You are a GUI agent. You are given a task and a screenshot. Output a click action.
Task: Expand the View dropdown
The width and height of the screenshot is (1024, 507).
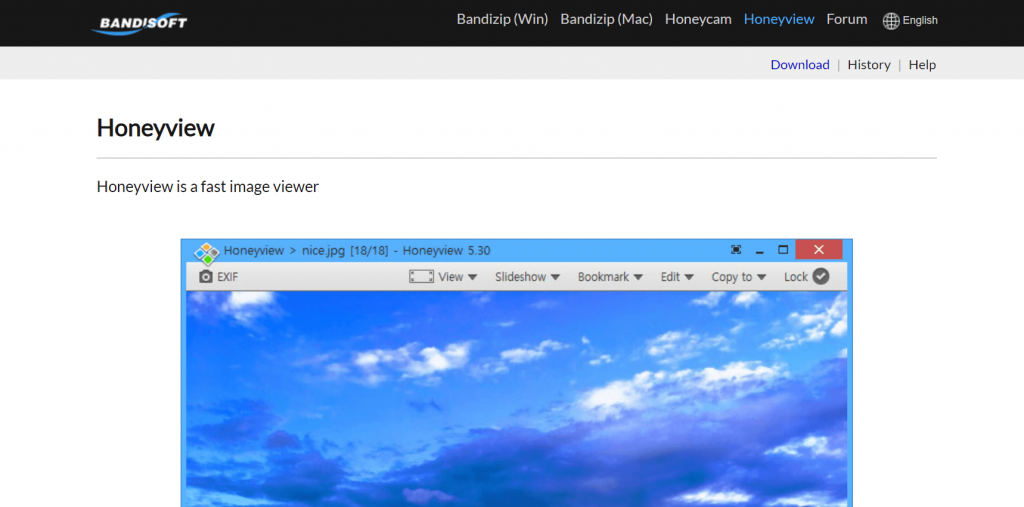458,277
